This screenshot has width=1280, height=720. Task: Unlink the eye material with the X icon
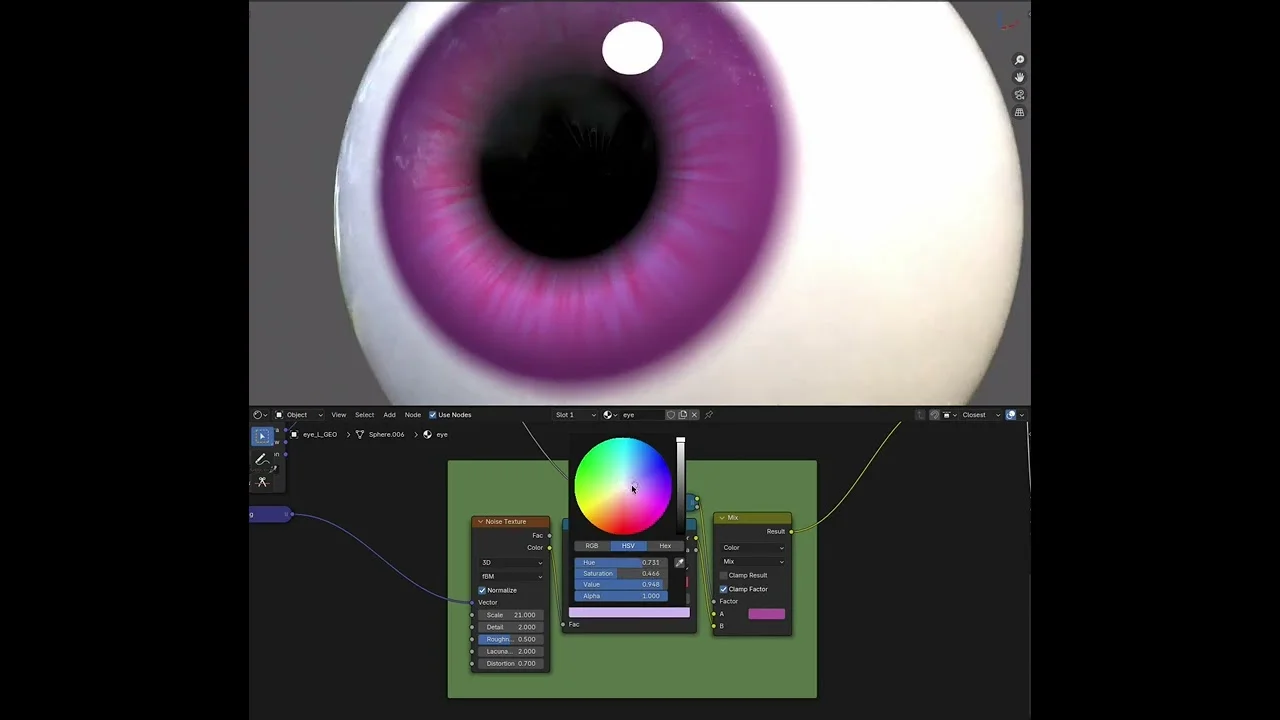click(694, 415)
